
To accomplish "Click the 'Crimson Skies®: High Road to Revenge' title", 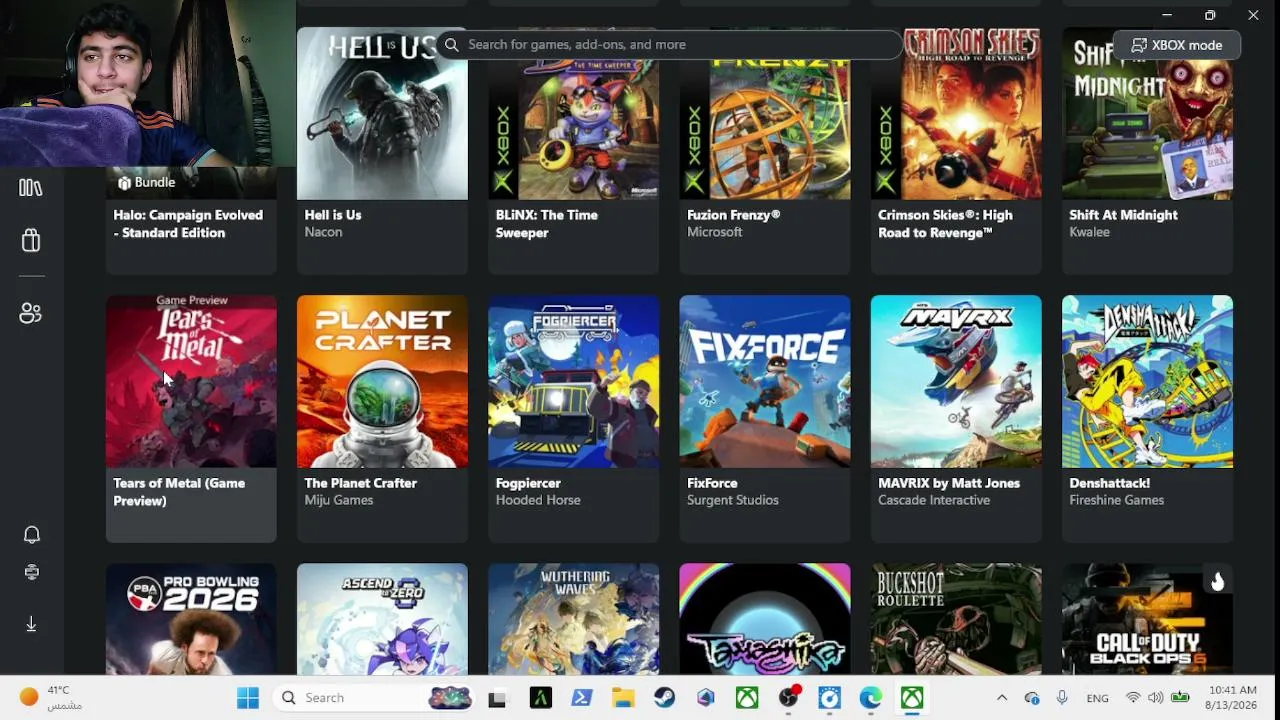I will [x=945, y=224].
